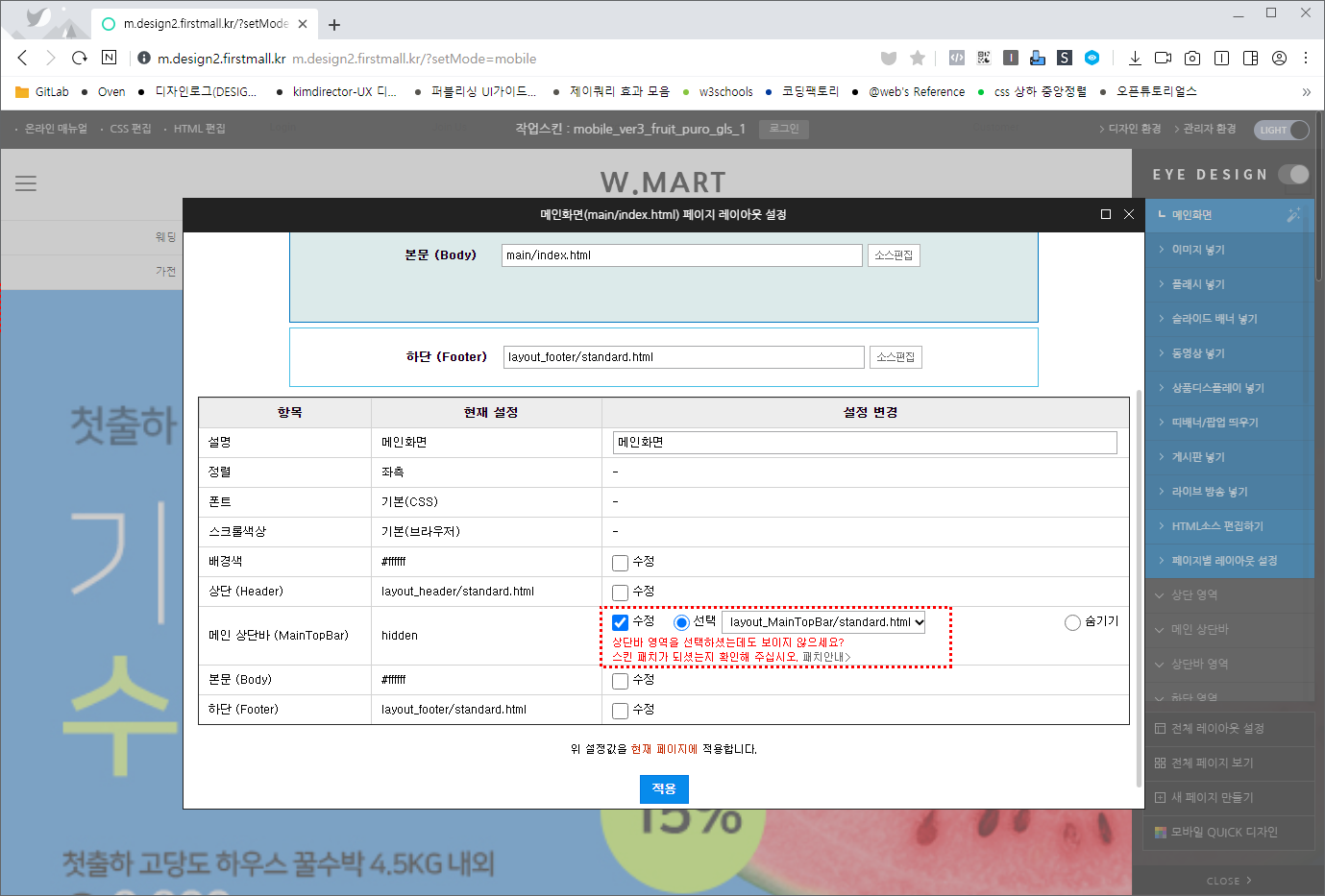Select the 선택 radio button
The height and width of the screenshot is (896, 1325).
681,622
